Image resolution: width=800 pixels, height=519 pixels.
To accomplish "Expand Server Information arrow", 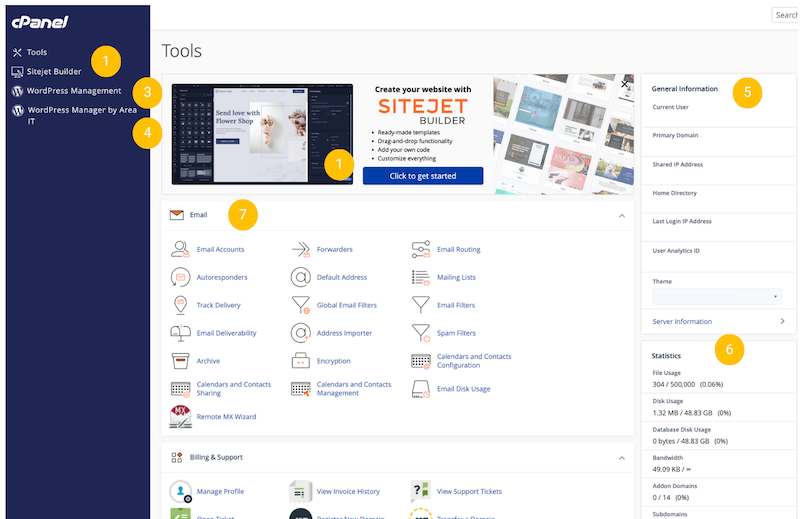I will [x=781, y=321].
